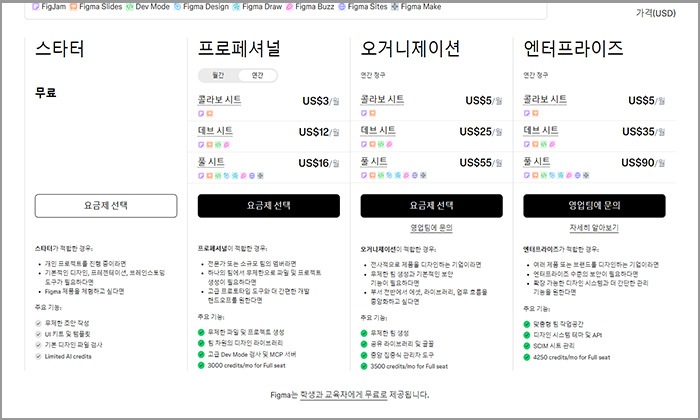700x420 pixels.
Task: Click Figma Sites icon under 엔터프라이즈 풀 시트
Action: coord(578,175)
